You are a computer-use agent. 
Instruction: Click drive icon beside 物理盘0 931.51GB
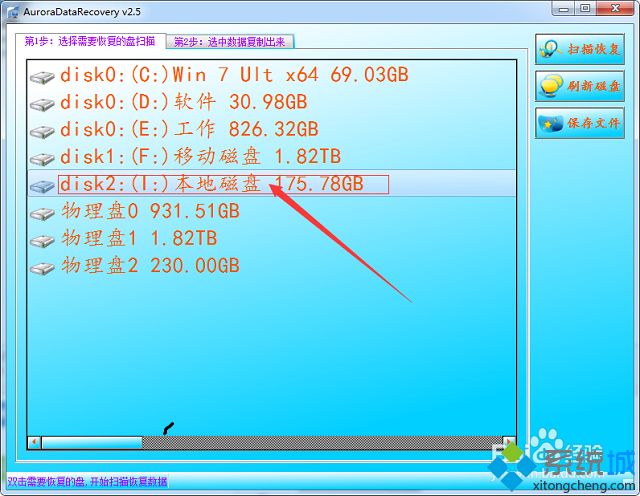[42, 214]
